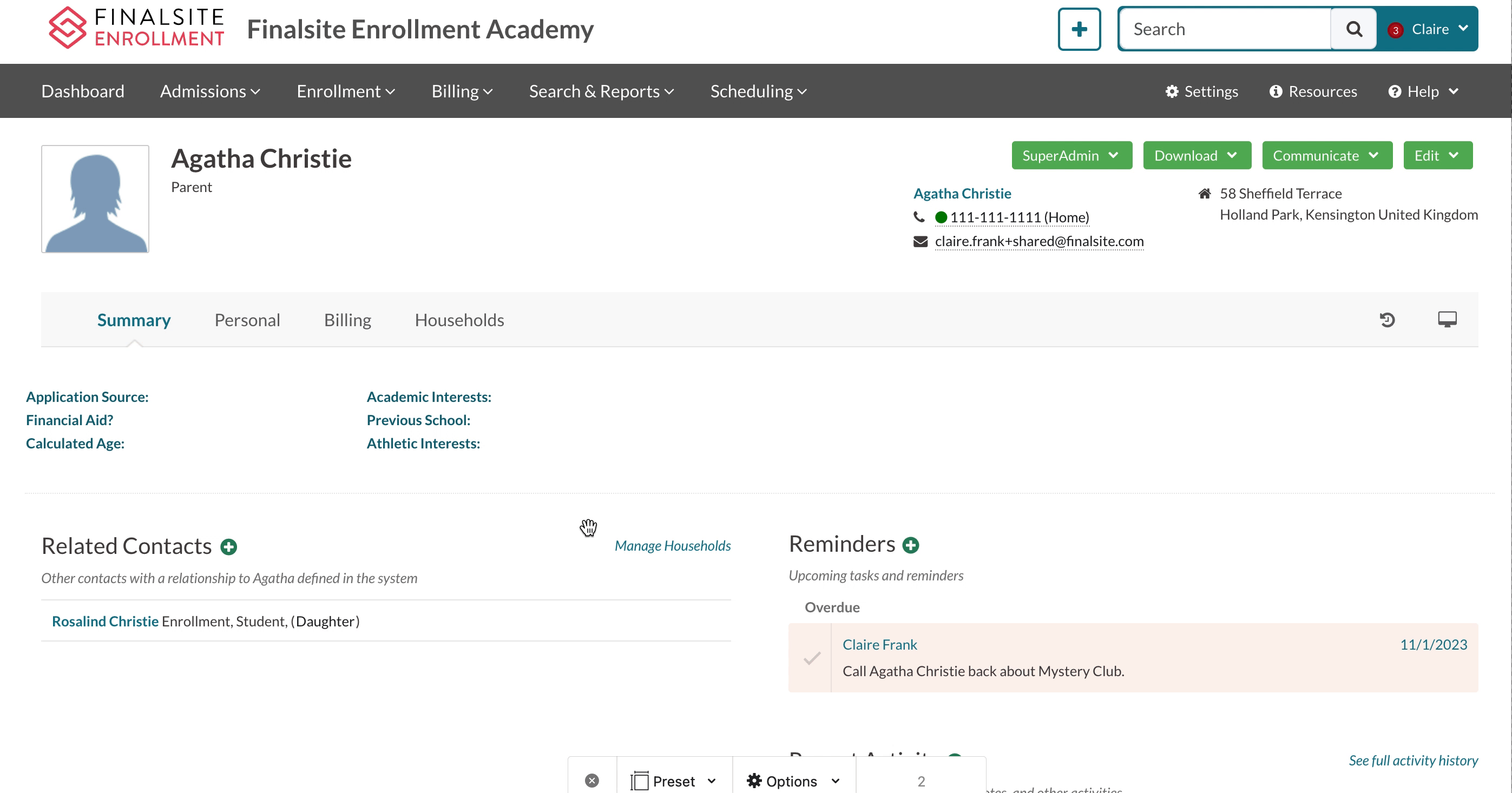This screenshot has height=793, width=1512.
Task: Select the Billing tab
Action: tap(347, 319)
